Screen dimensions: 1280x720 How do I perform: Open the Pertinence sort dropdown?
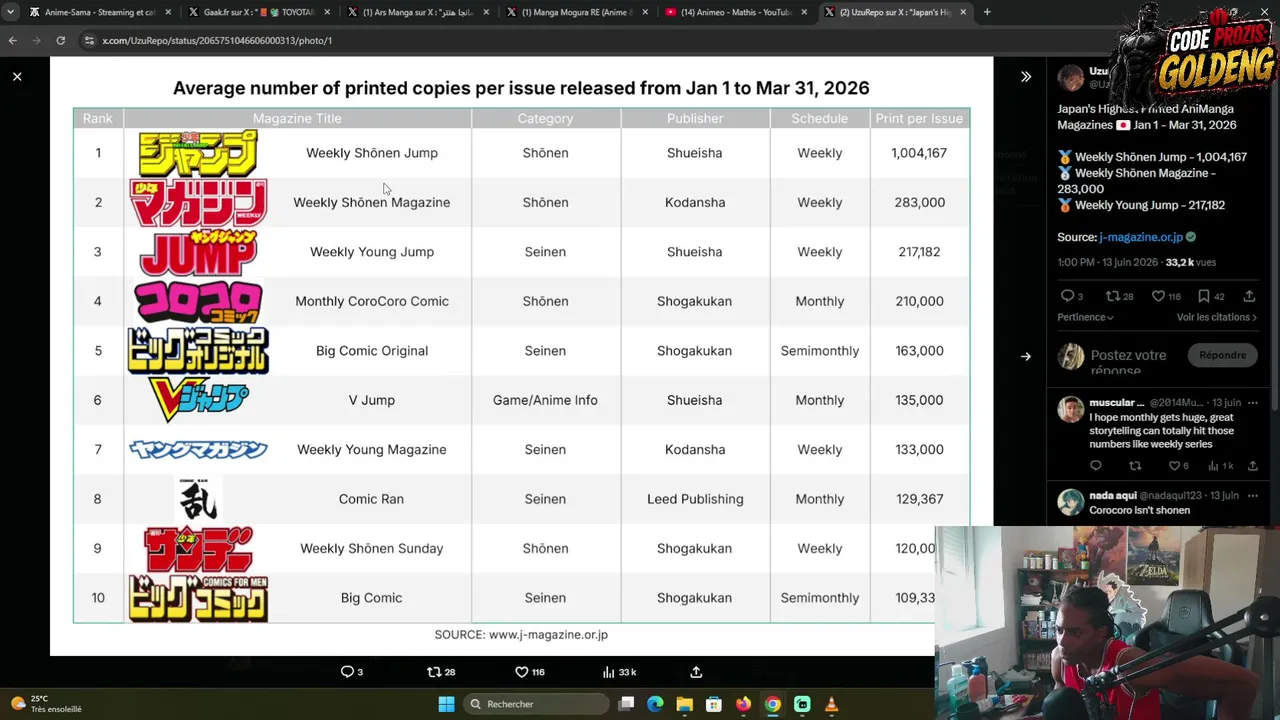[1086, 317]
